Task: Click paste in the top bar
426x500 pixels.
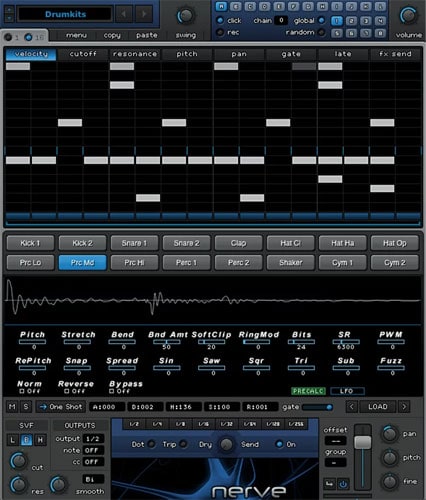Action: (147, 35)
